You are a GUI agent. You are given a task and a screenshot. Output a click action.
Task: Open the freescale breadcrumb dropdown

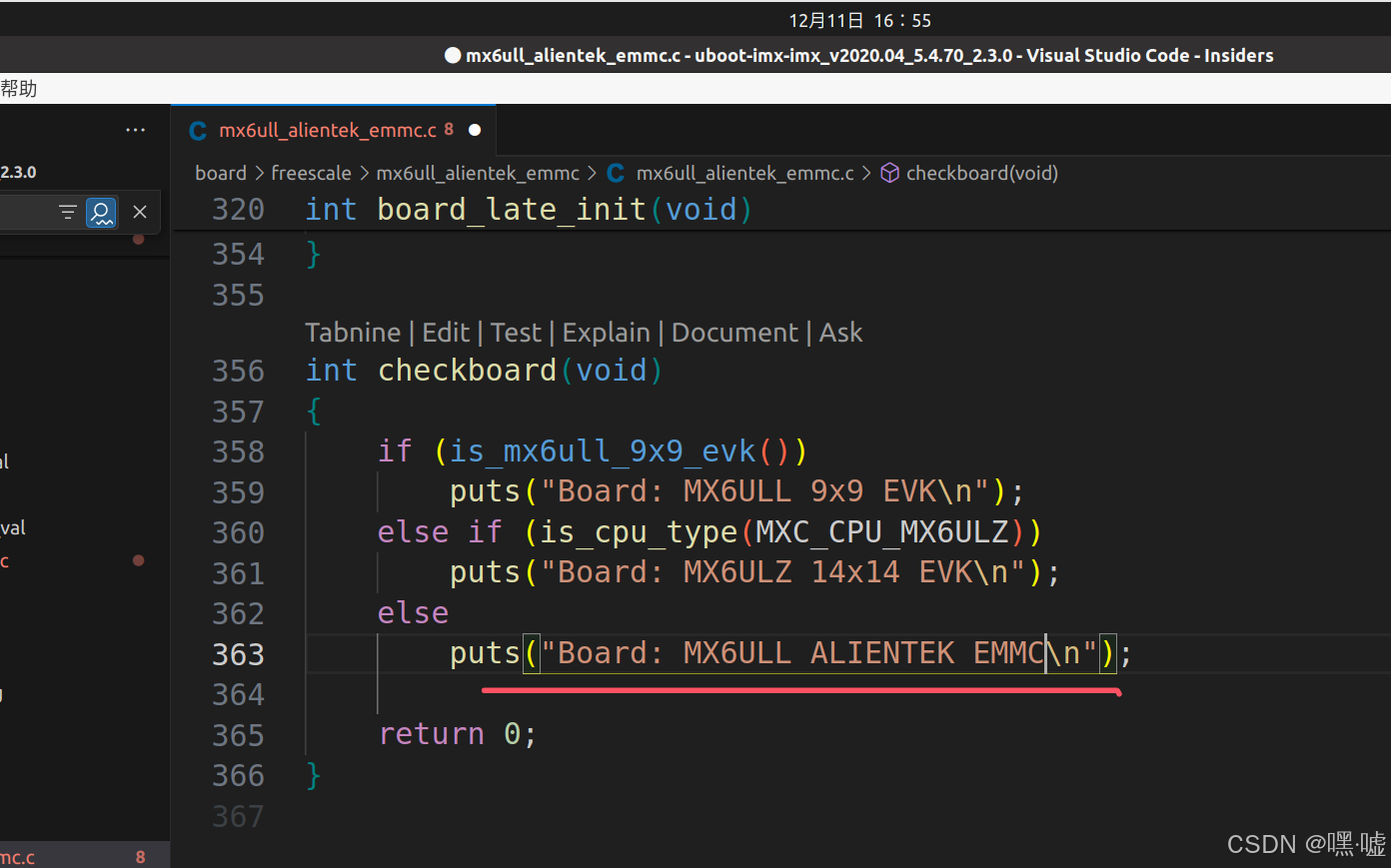(x=311, y=172)
